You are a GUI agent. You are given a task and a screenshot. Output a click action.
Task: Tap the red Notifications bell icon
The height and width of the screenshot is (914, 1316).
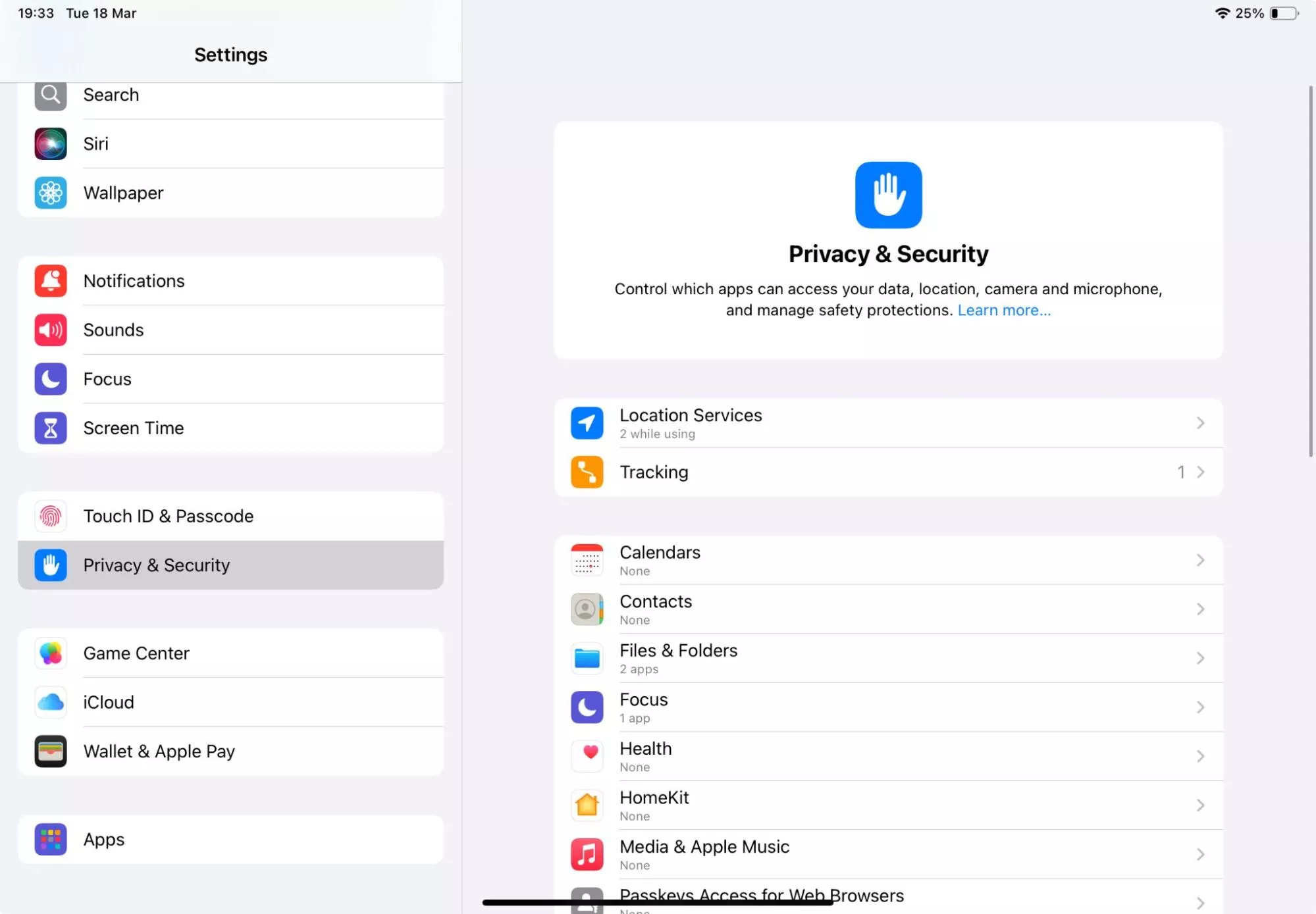point(51,281)
